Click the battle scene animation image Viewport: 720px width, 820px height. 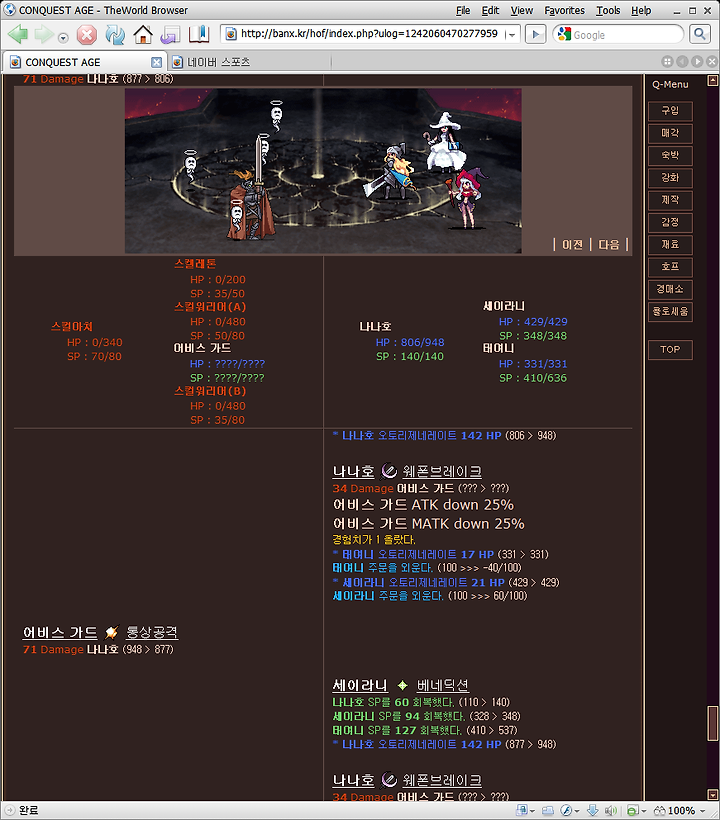point(323,171)
